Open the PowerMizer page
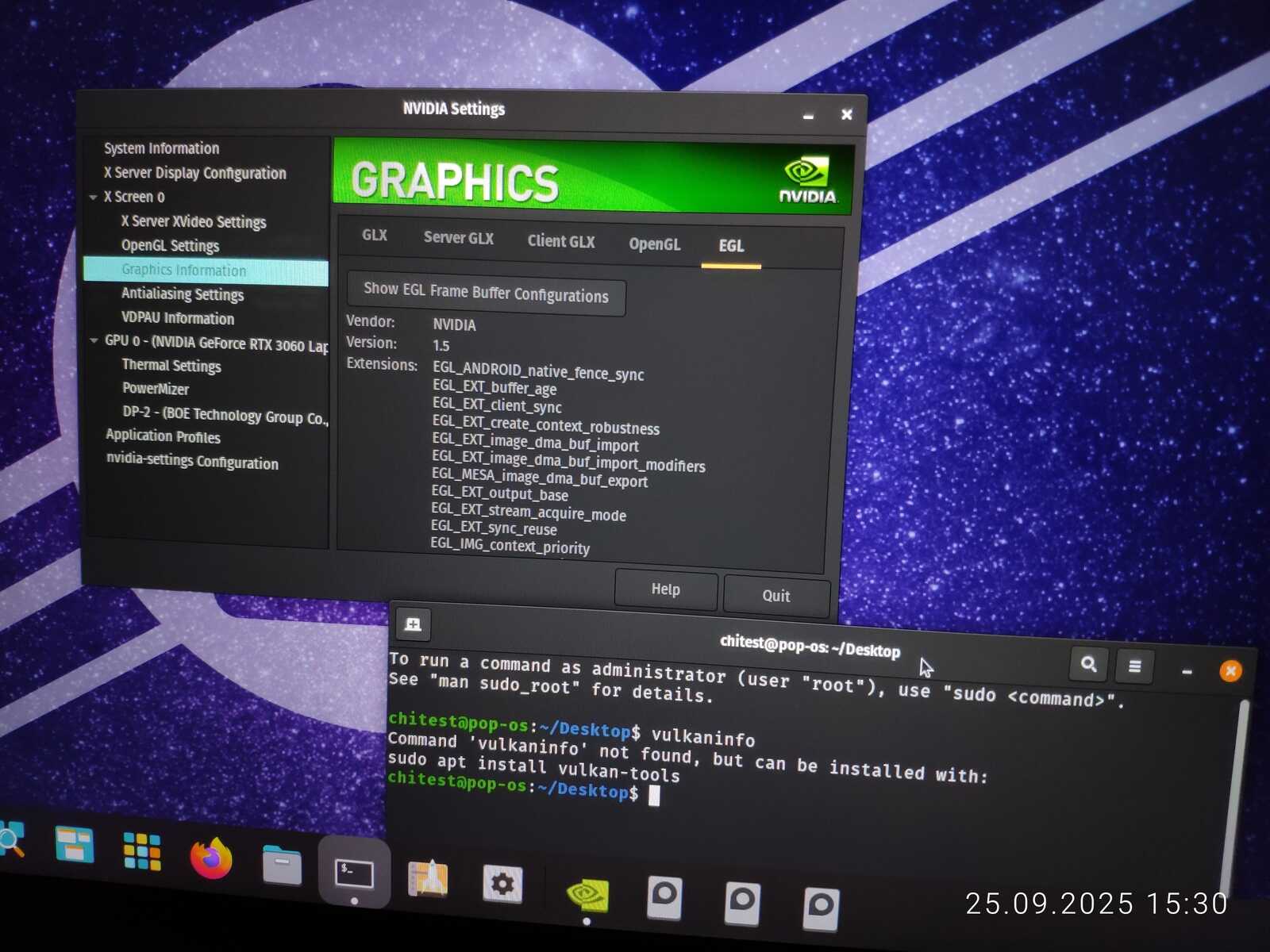Image resolution: width=1270 pixels, height=952 pixels. [156, 389]
